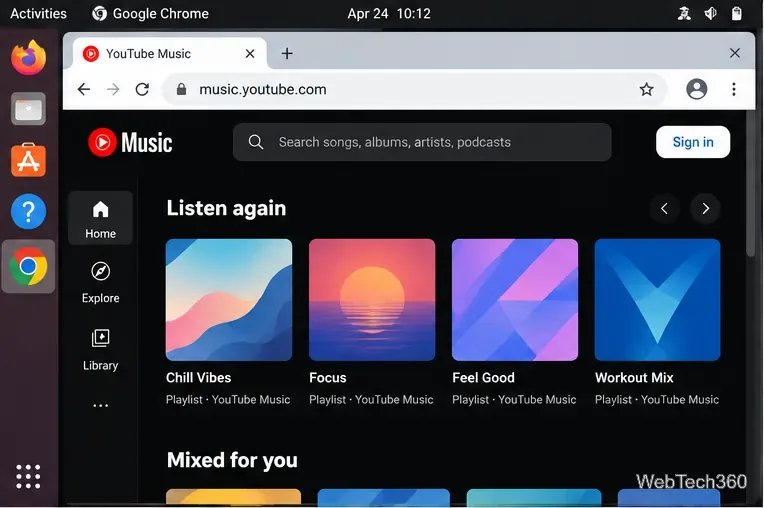Open the clock showing Apr 24 10:12
Viewport: 764px width, 508px height.
coord(389,13)
